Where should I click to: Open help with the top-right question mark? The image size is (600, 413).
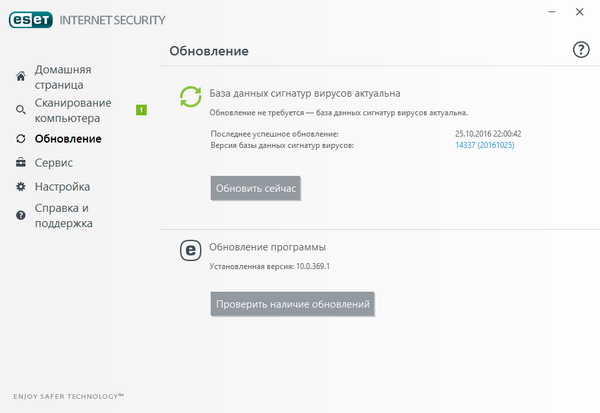click(x=580, y=50)
